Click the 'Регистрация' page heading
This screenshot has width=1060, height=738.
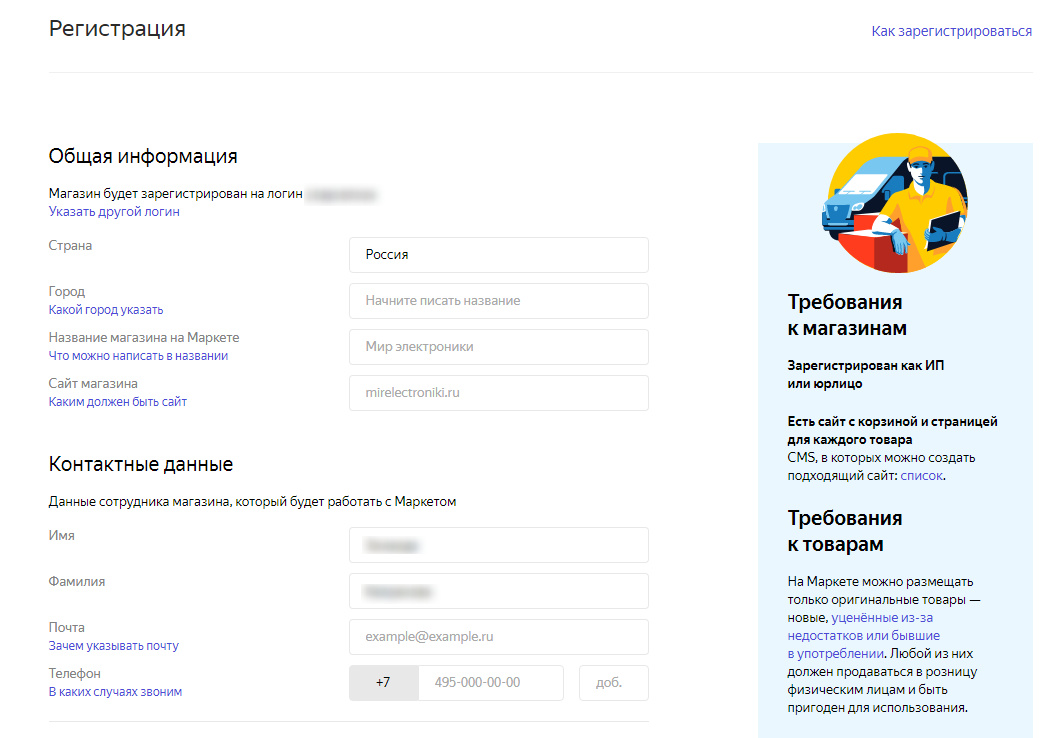pyautogui.click(x=117, y=28)
